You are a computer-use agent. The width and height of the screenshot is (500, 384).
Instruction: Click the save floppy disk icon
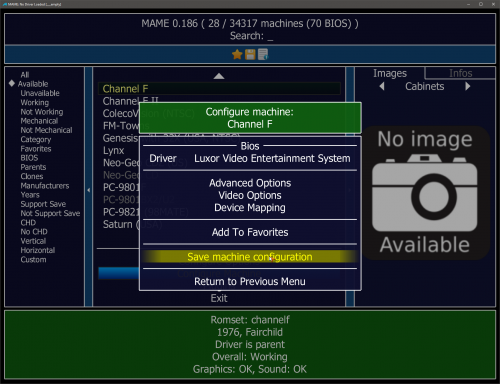(x=250, y=54)
